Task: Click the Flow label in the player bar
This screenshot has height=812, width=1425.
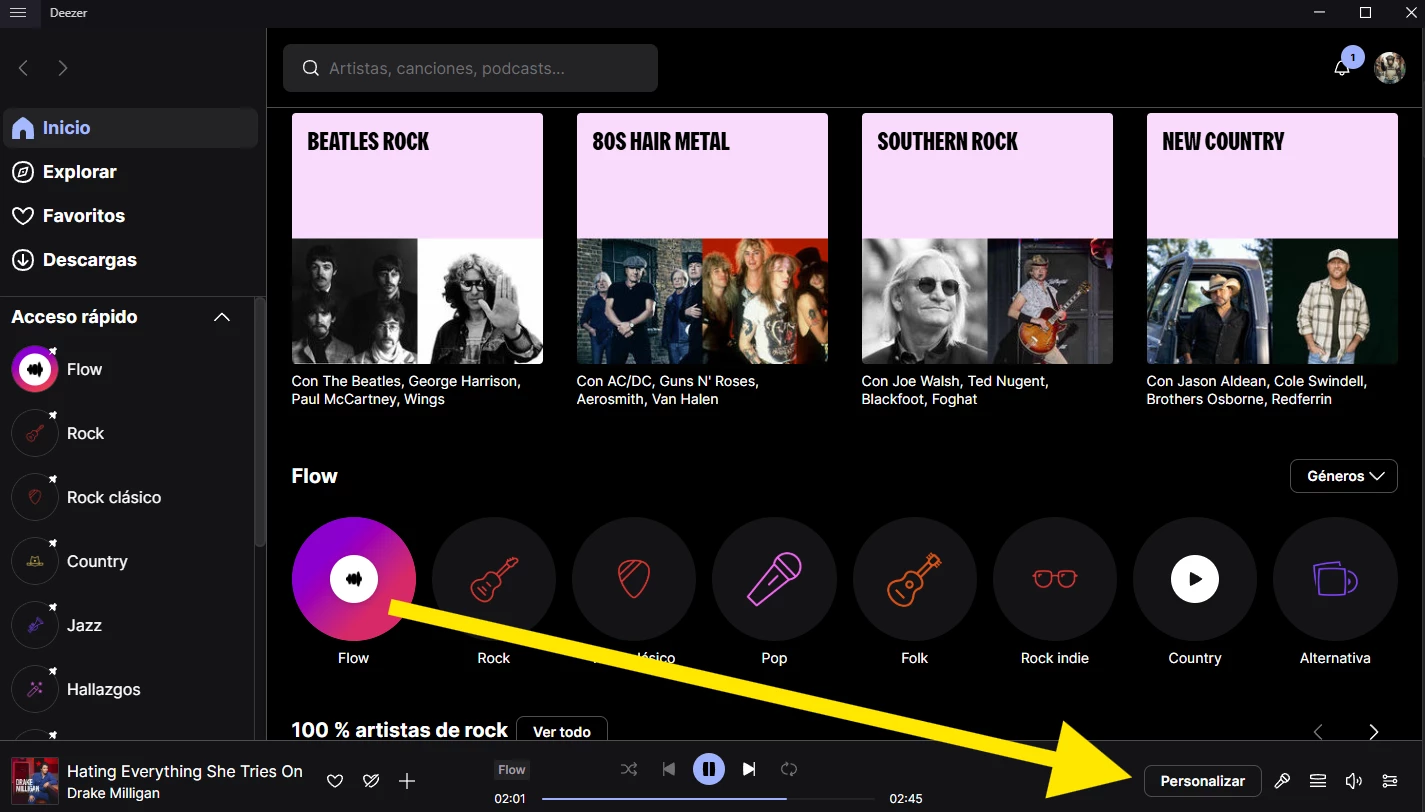Action: [512, 769]
